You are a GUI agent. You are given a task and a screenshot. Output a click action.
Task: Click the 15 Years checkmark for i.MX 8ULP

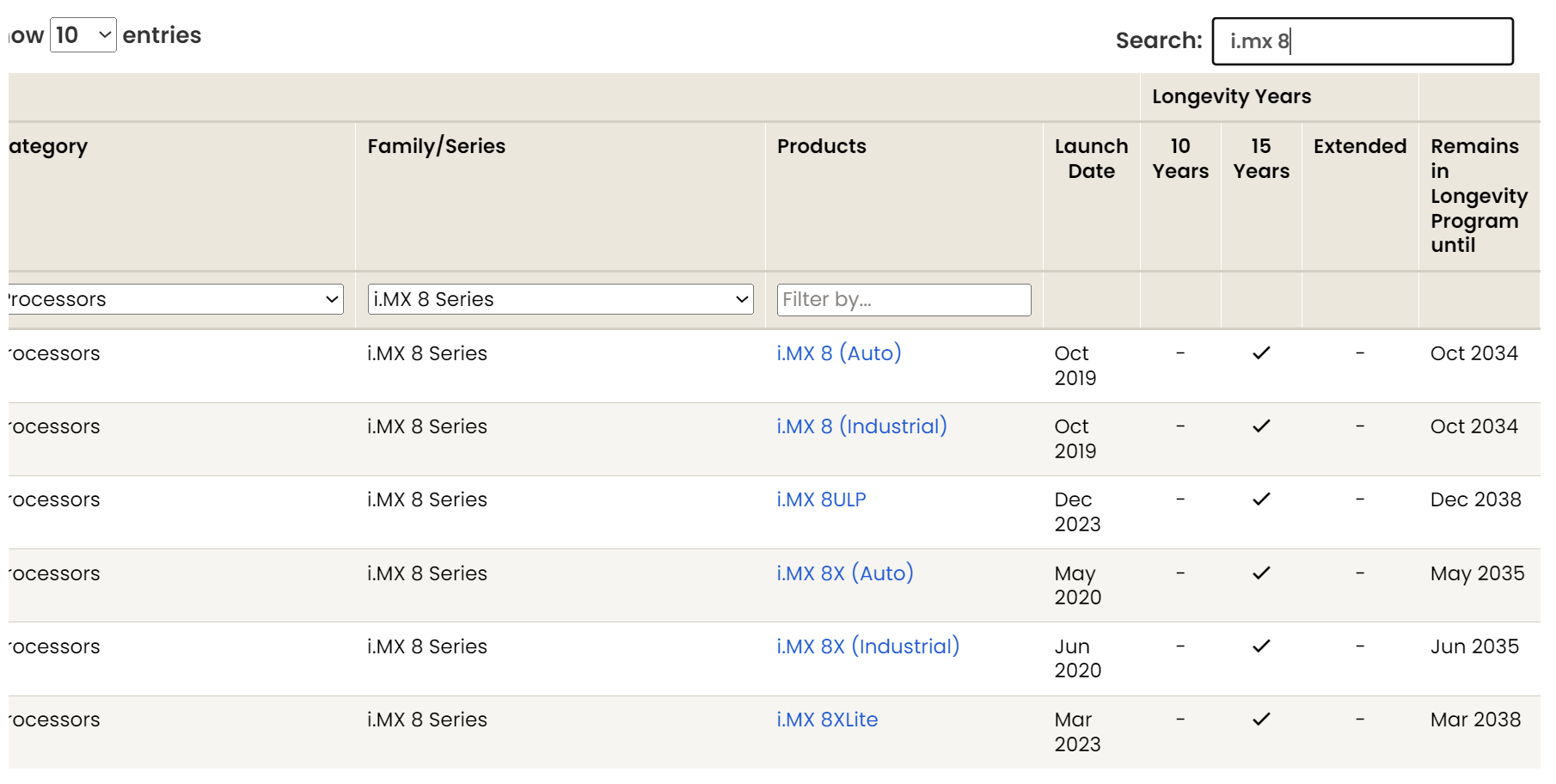(x=1261, y=499)
